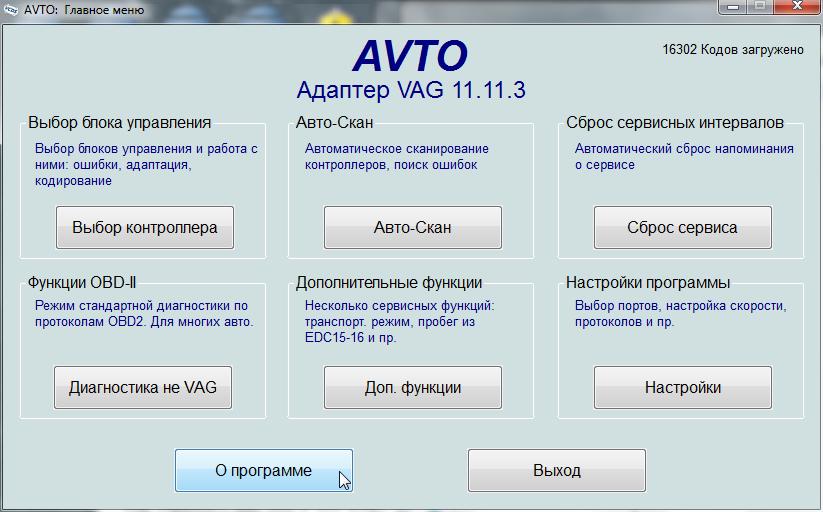
Task: Click the Выход button
Action: tap(557, 471)
